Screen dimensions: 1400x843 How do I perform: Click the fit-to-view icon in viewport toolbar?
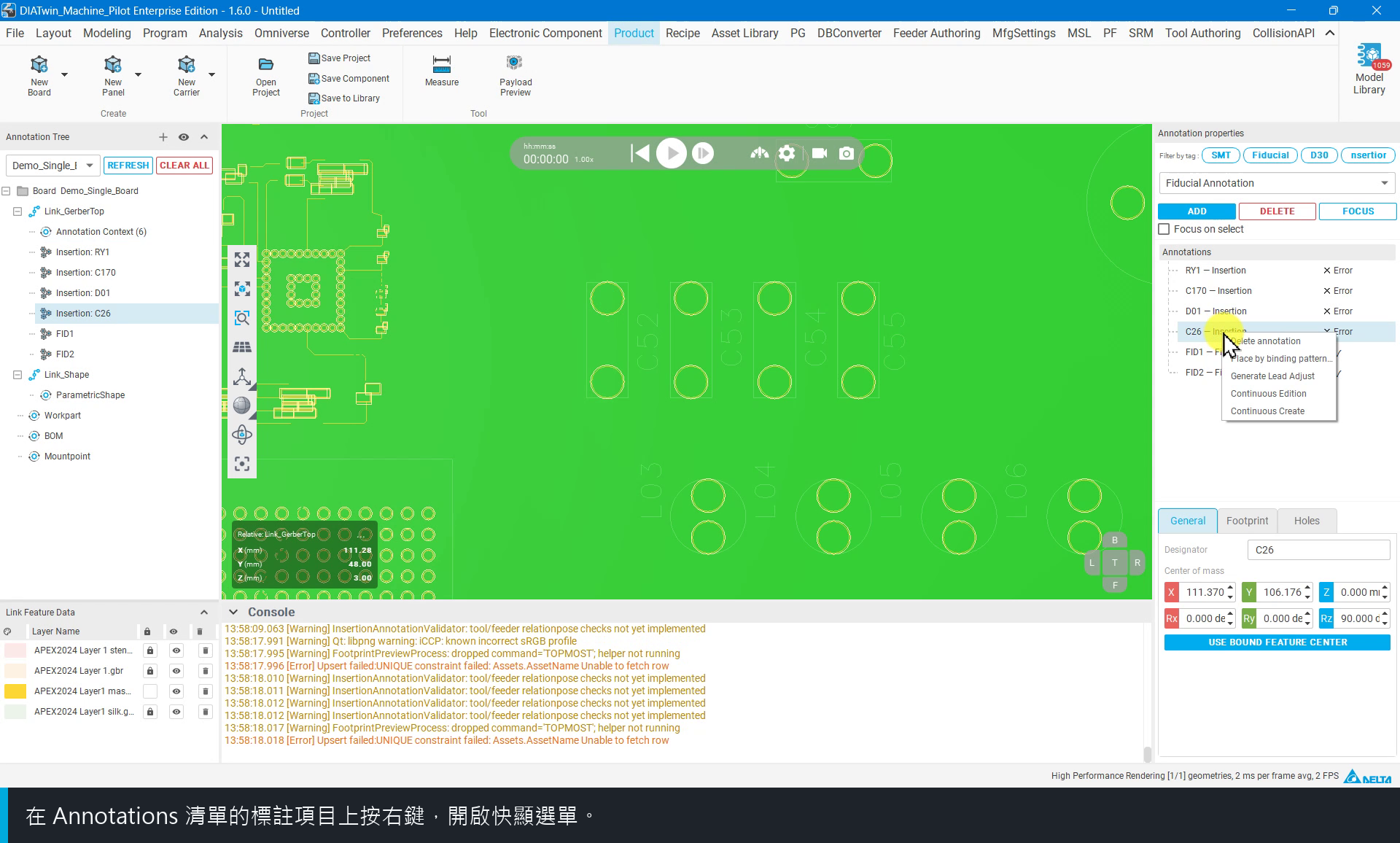[242, 260]
